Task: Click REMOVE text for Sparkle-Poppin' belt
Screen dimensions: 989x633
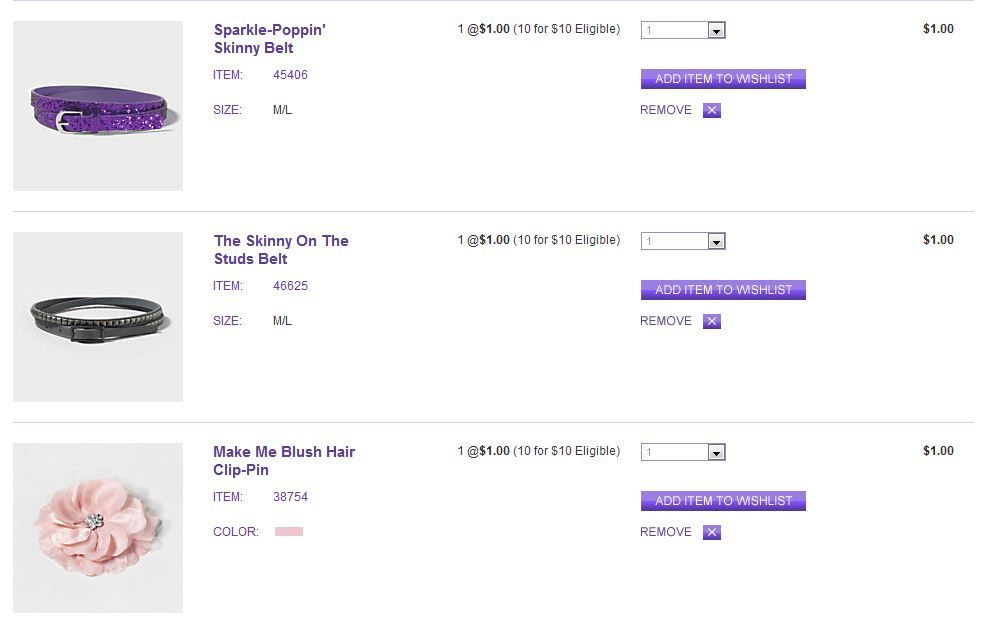Action: point(666,110)
